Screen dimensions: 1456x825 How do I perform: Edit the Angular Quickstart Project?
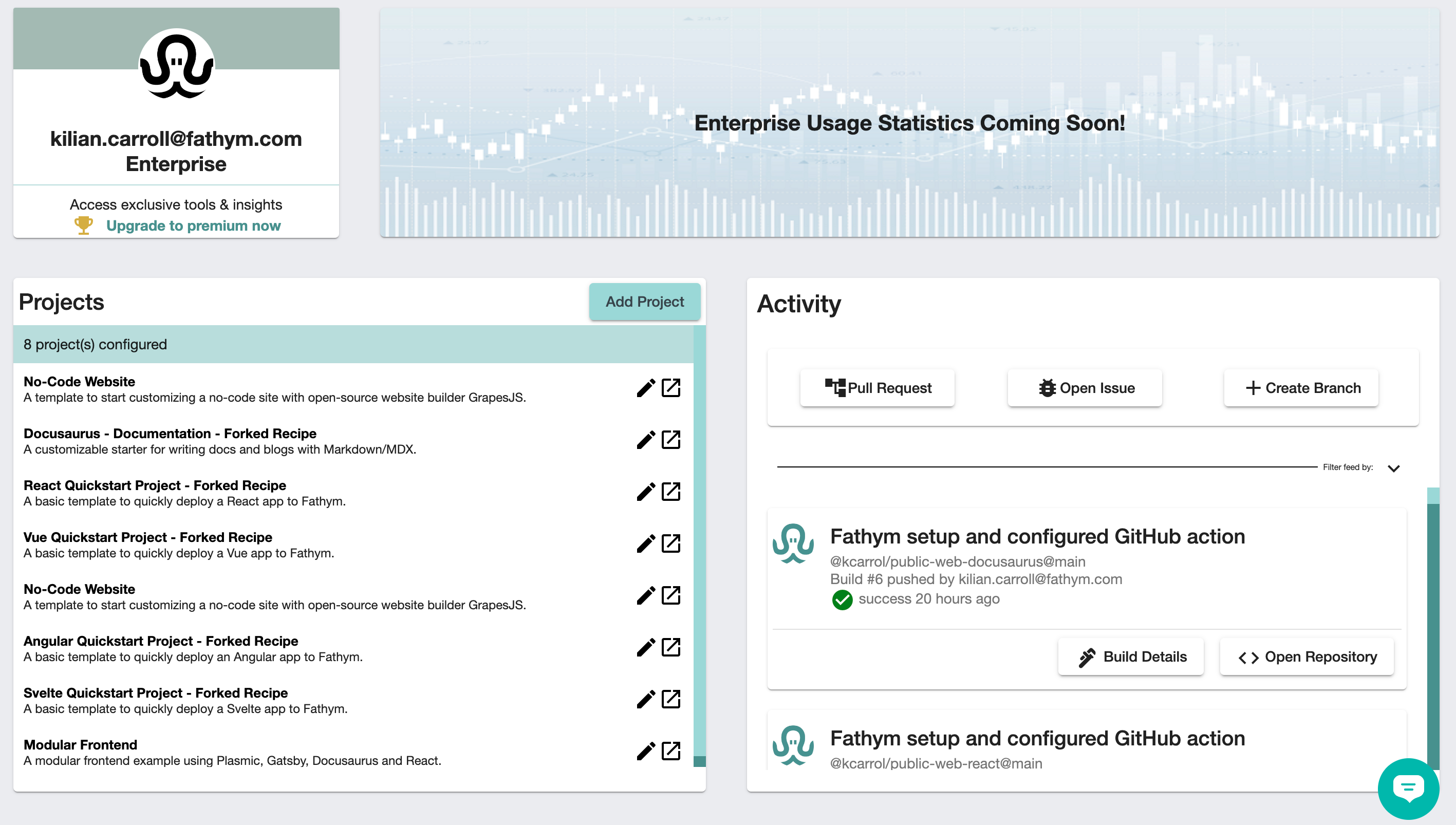[x=645, y=648]
